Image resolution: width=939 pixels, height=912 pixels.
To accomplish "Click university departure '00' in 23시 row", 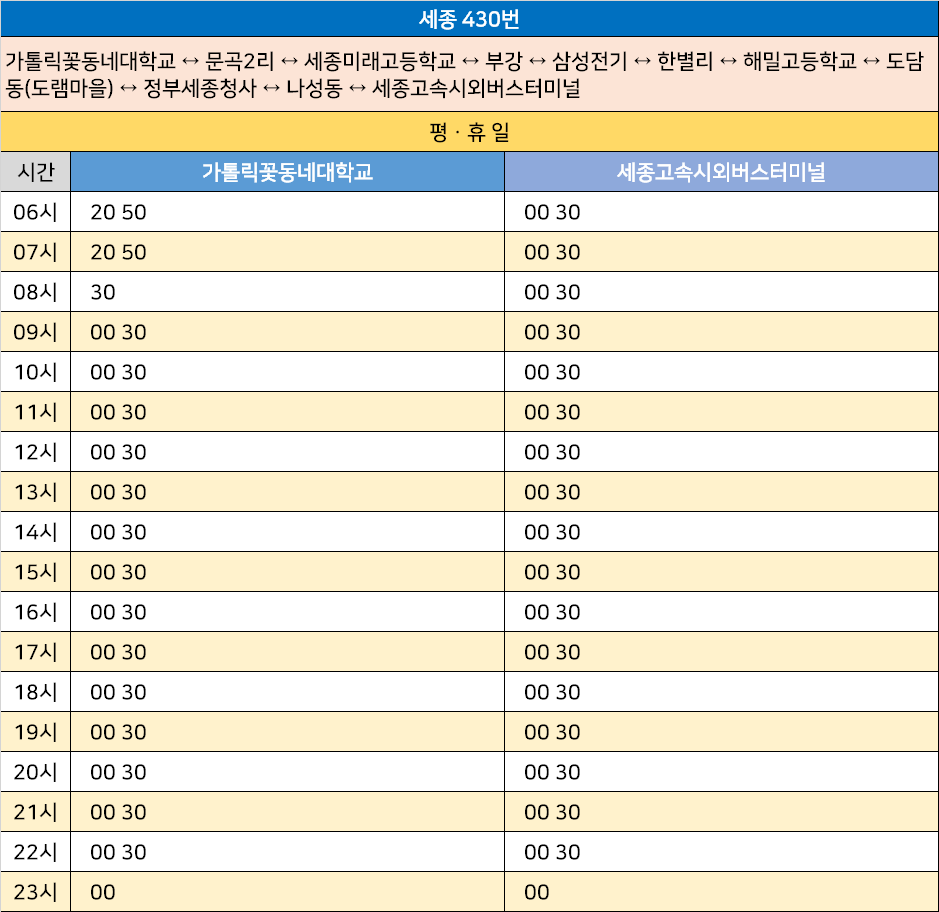I will click(102, 892).
